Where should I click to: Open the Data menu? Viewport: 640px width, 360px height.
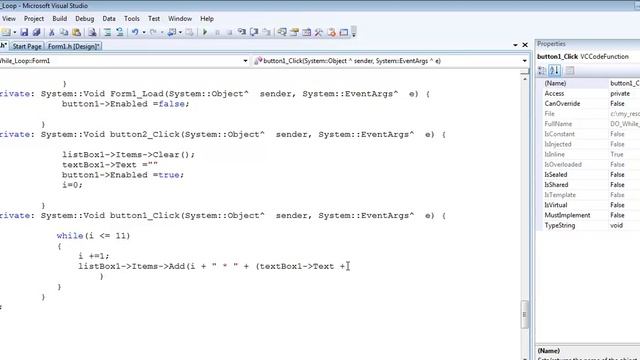pos(109,19)
